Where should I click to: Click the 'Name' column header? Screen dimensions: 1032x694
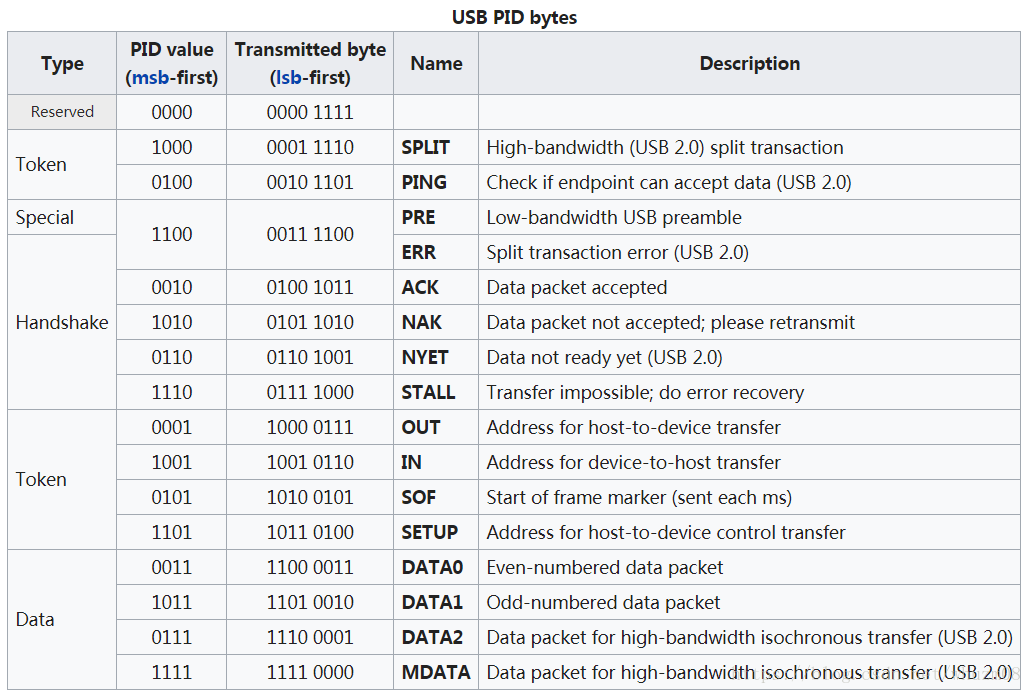(x=436, y=63)
